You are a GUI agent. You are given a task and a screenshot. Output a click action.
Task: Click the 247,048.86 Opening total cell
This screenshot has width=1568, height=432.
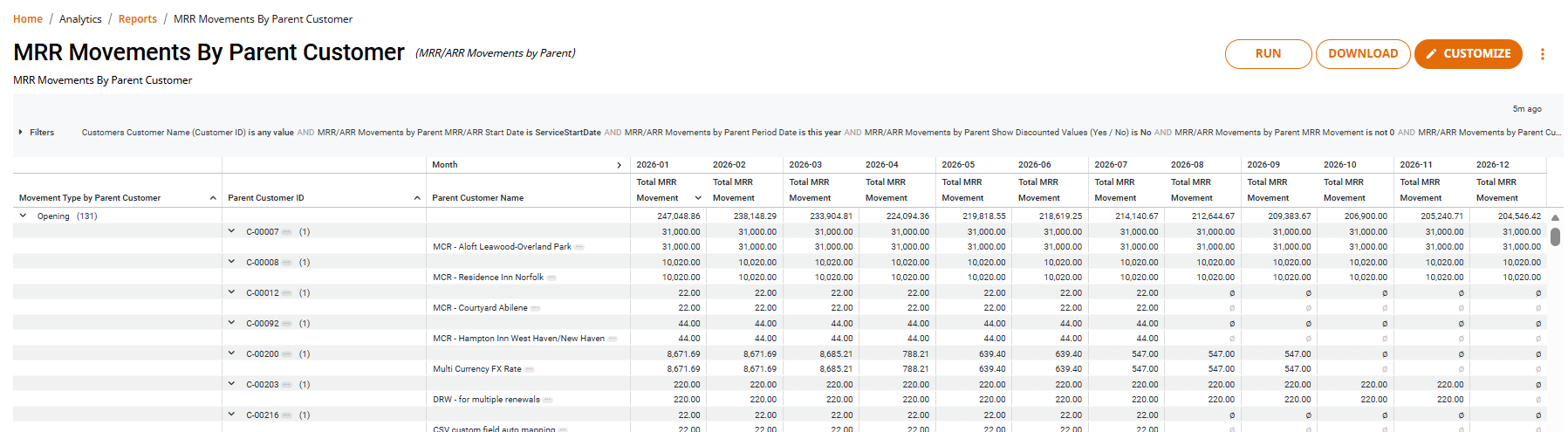point(679,216)
